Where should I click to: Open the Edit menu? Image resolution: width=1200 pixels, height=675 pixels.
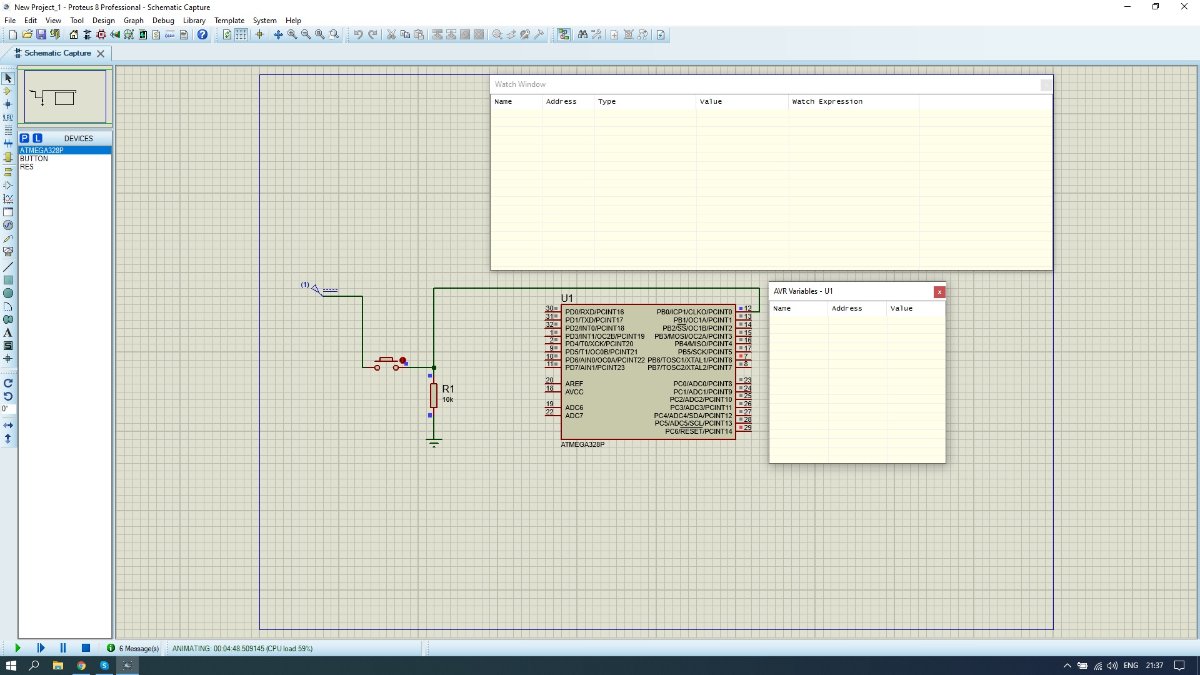[31, 20]
